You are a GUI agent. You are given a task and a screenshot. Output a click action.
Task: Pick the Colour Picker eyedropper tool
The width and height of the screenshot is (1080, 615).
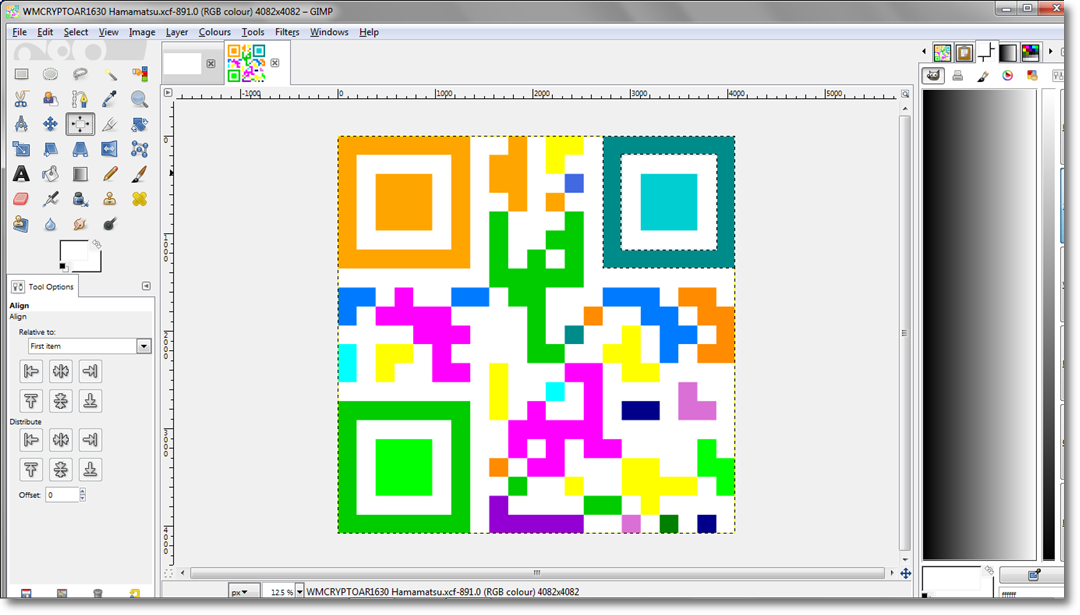(110, 99)
